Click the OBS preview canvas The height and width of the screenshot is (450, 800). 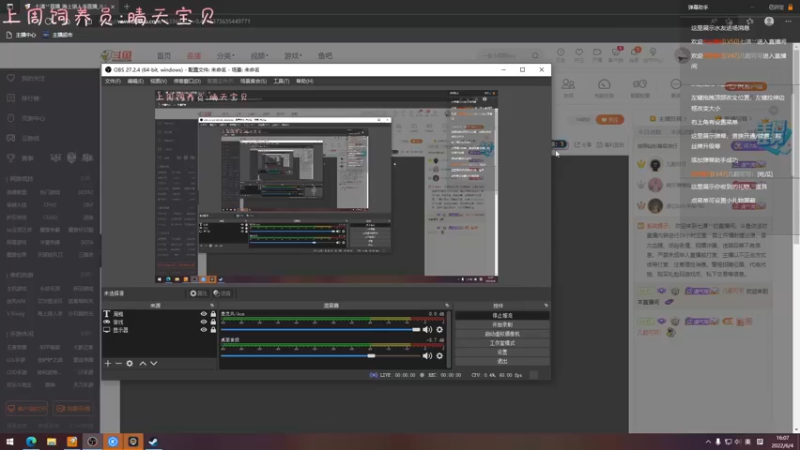coord(327,186)
